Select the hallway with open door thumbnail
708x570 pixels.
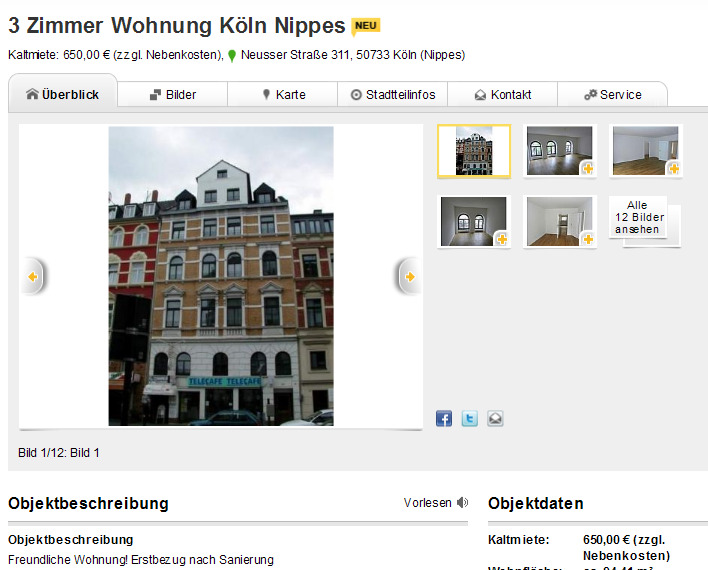click(x=560, y=221)
